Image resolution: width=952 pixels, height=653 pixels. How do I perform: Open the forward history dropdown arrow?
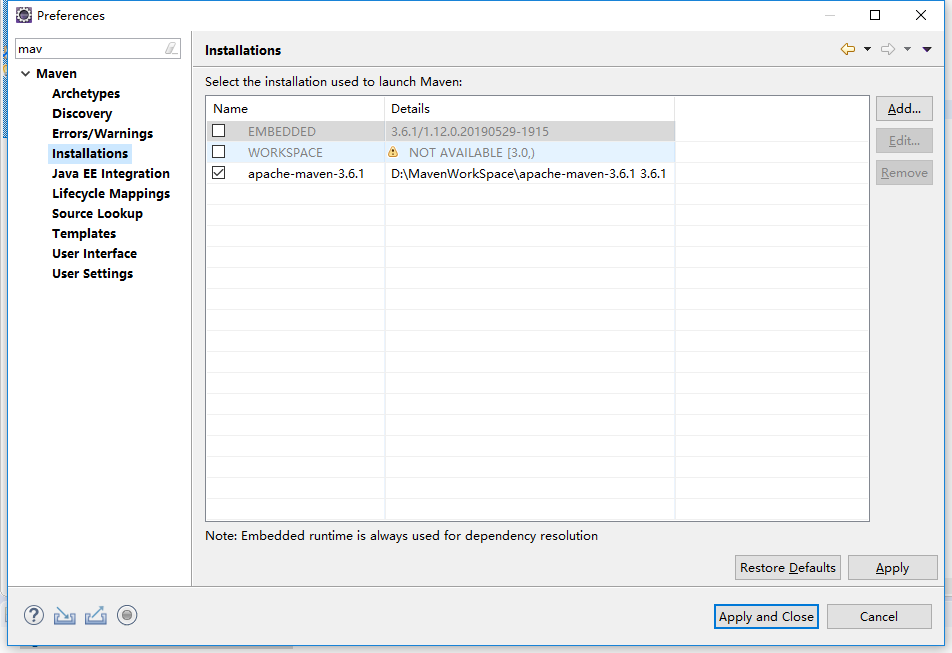pos(908,49)
